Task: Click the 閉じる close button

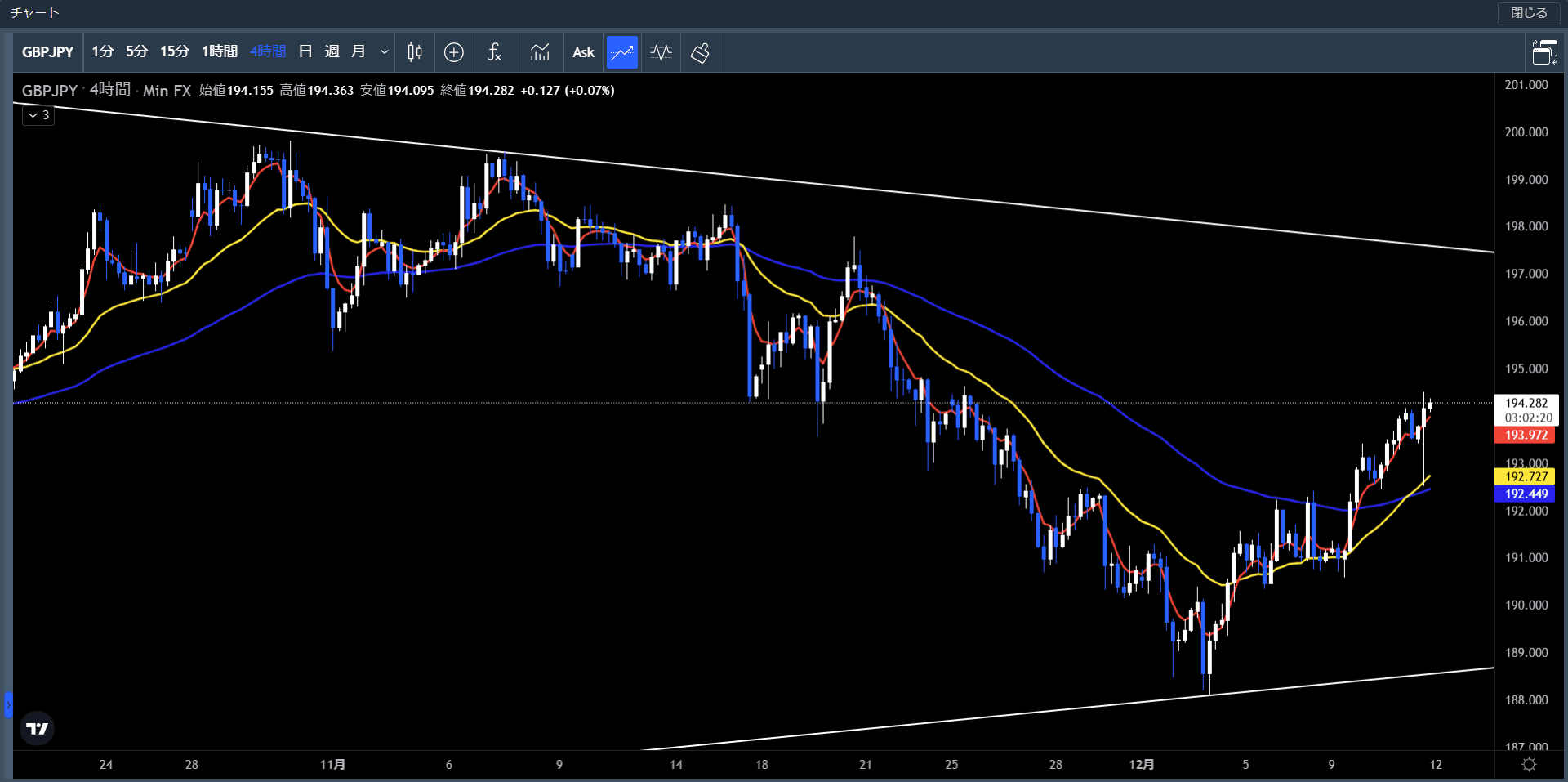Action: pos(1529,13)
